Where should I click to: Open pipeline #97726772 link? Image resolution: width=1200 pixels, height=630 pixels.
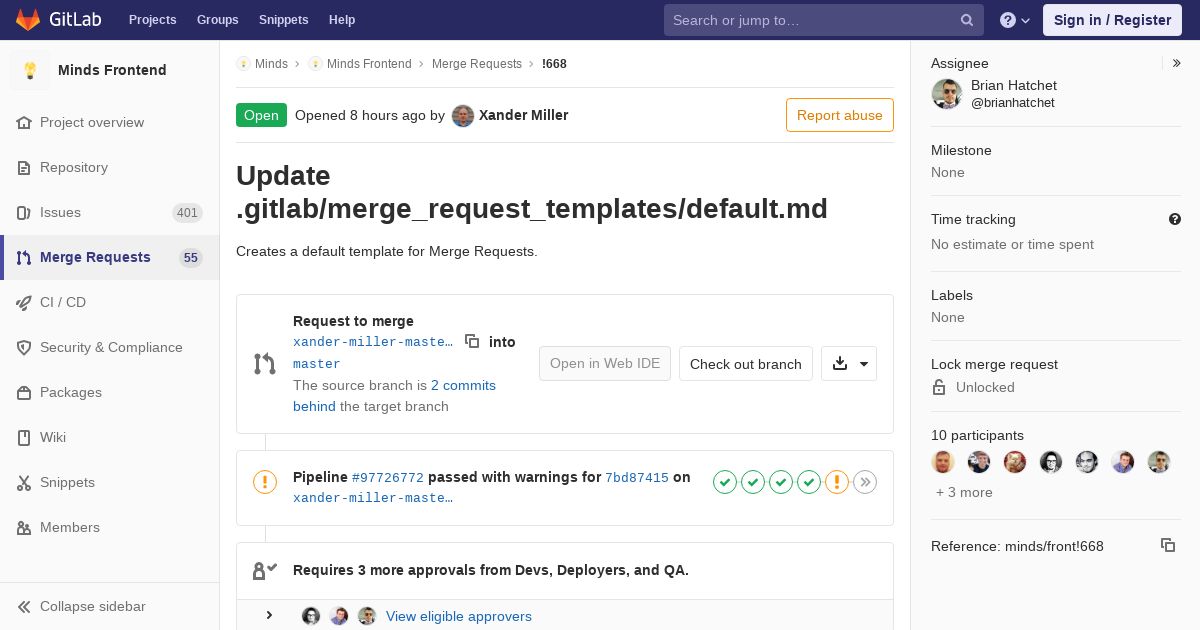[388, 478]
